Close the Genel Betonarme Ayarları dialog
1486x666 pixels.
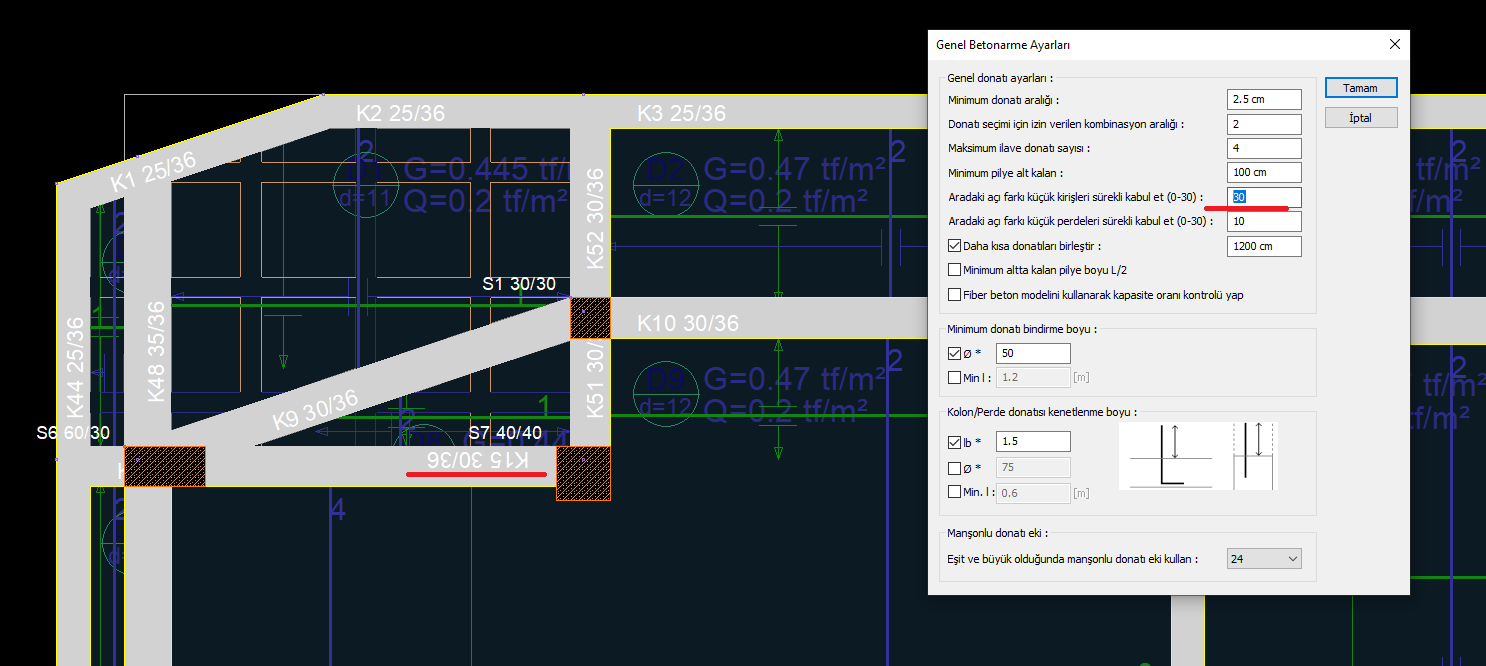1394,44
